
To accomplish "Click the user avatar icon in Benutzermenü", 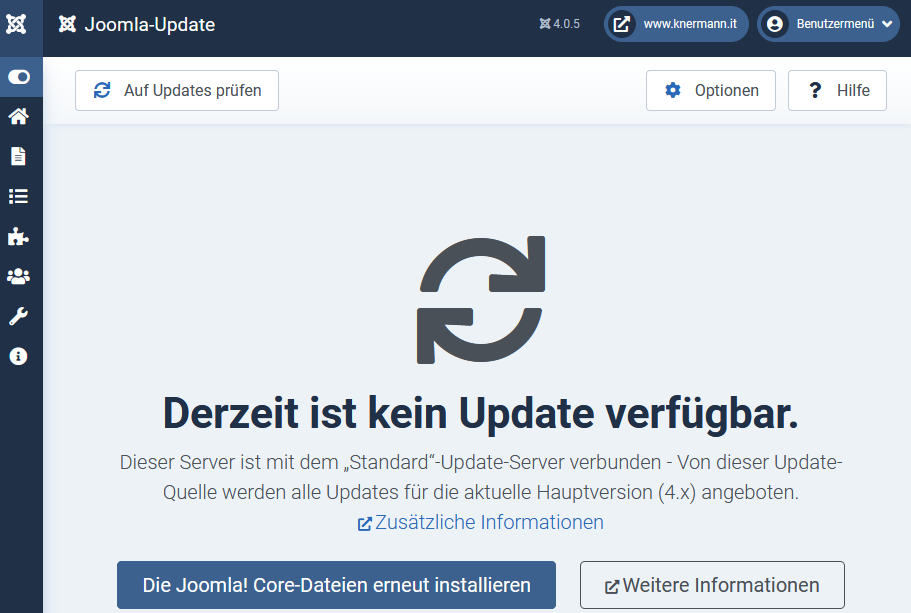I will tap(774, 24).
